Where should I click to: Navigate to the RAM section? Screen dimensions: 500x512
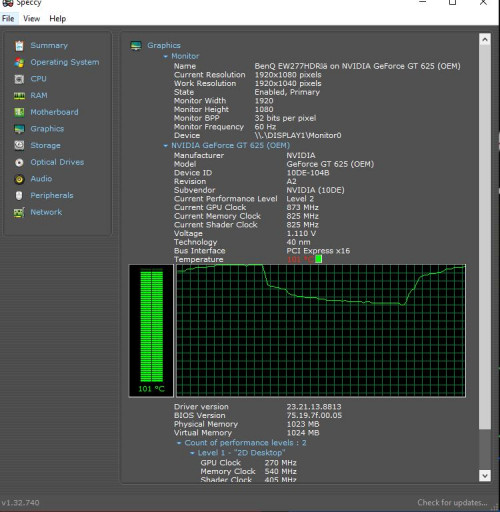[39, 95]
